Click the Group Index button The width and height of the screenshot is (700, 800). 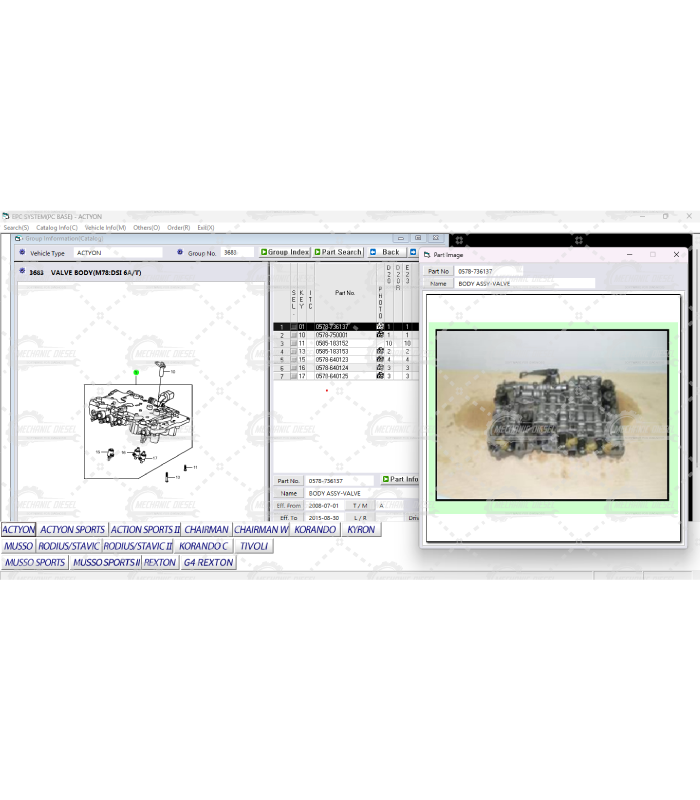pyautogui.click(x=285, y=252)
